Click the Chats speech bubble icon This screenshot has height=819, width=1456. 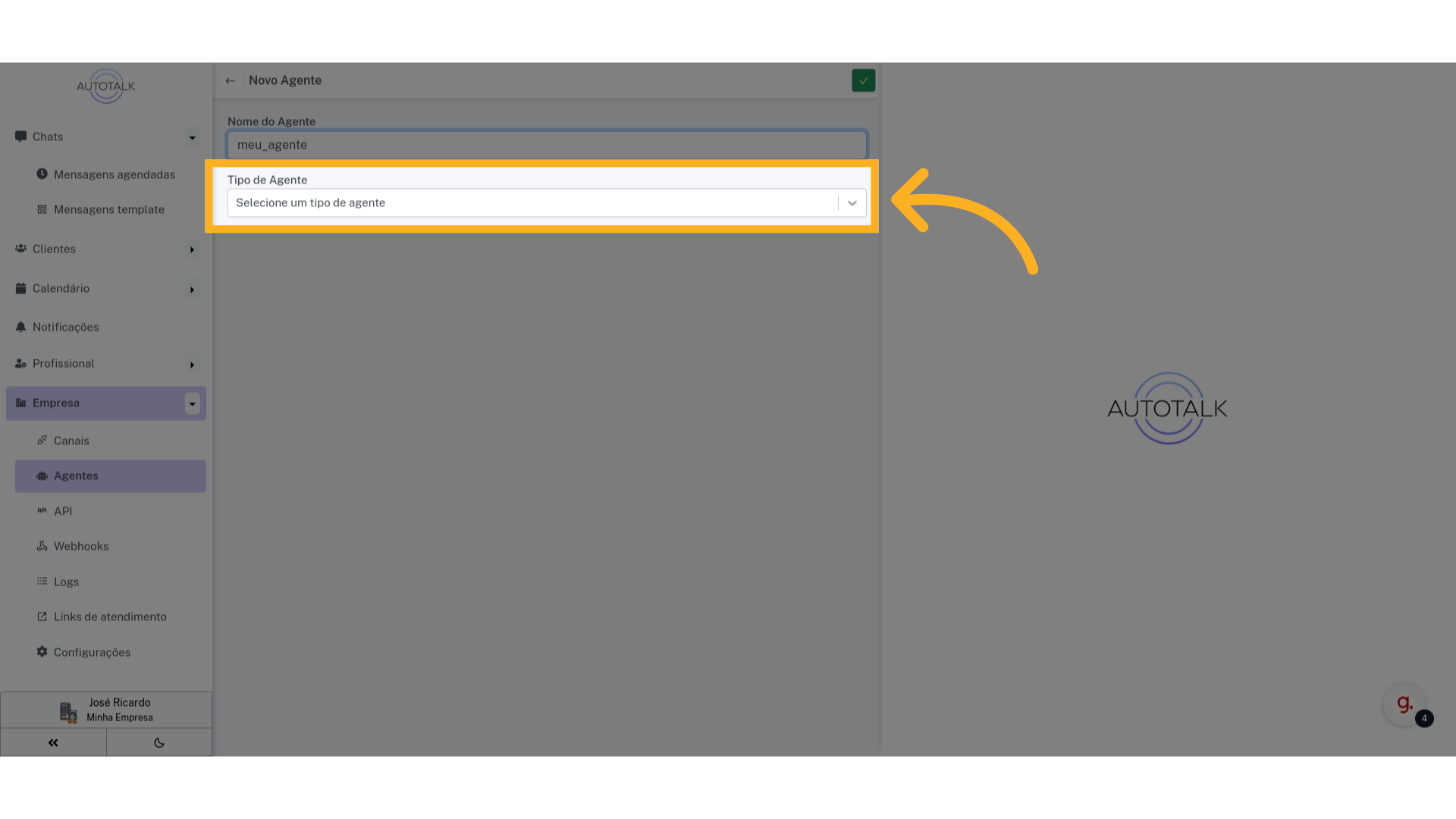tap(20, 136)
